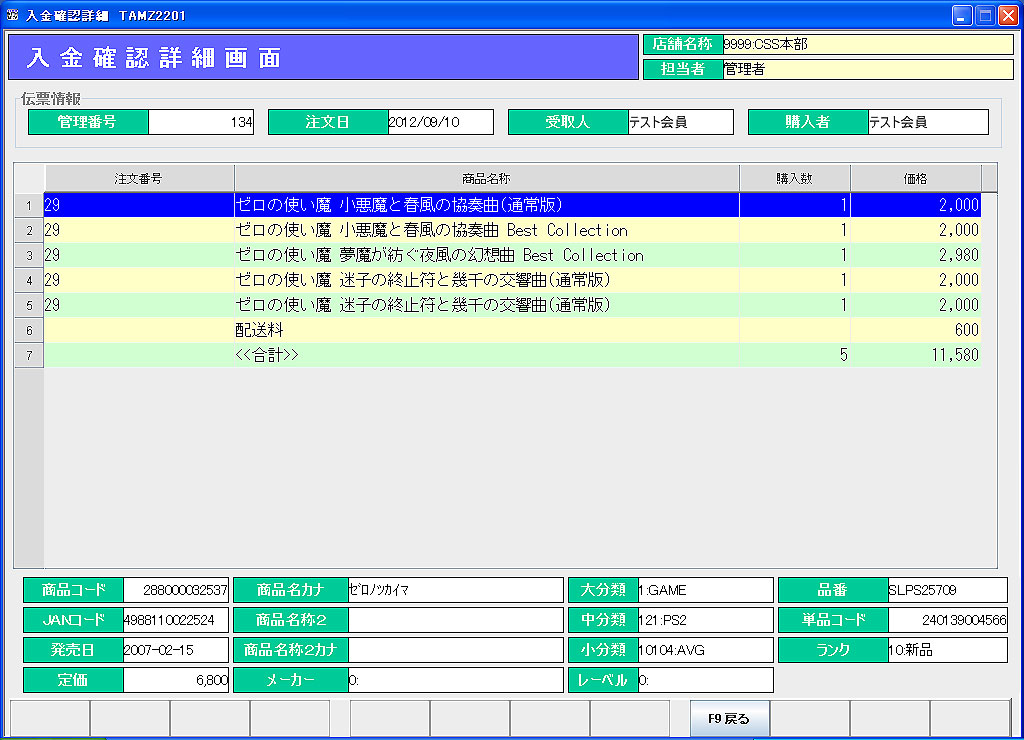The image size is (1024, 740).
Task: Click the 購入数 column header
Action: point(794,178)
